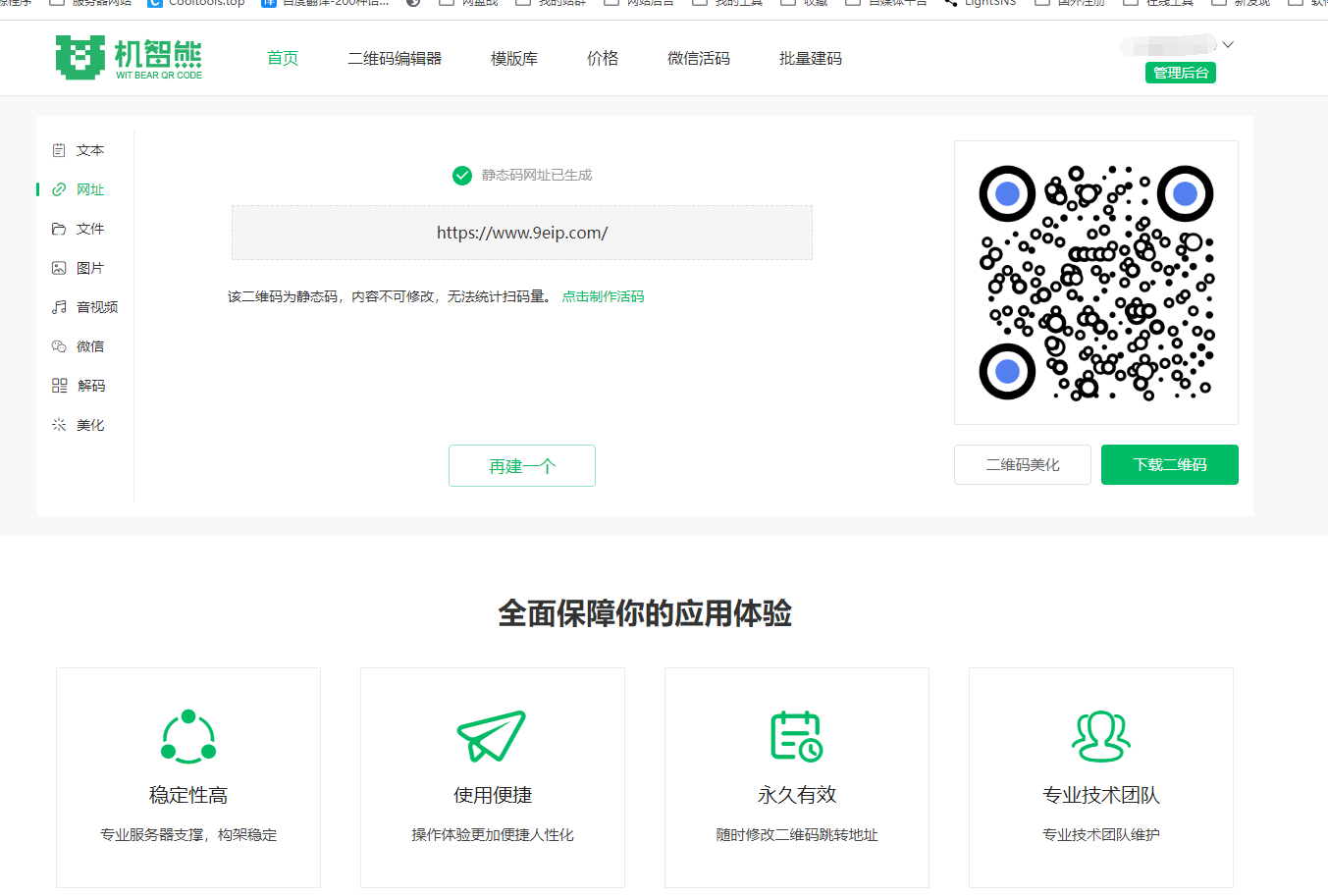Click the 稳定性高 stability icon
Image resolution: width=1328 pixels, height=896 pixels.
pos(188,736)
